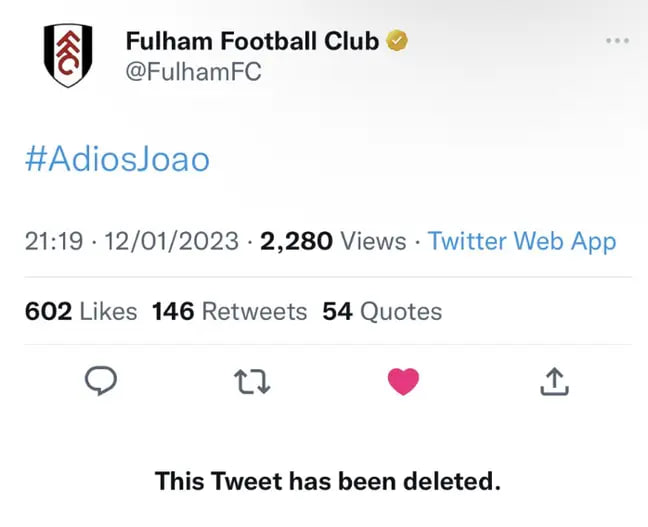The height and width of the screenshot is (527, 648).
Task: Open the #AdiosJoao hashtag
Action: pos(117,158)
